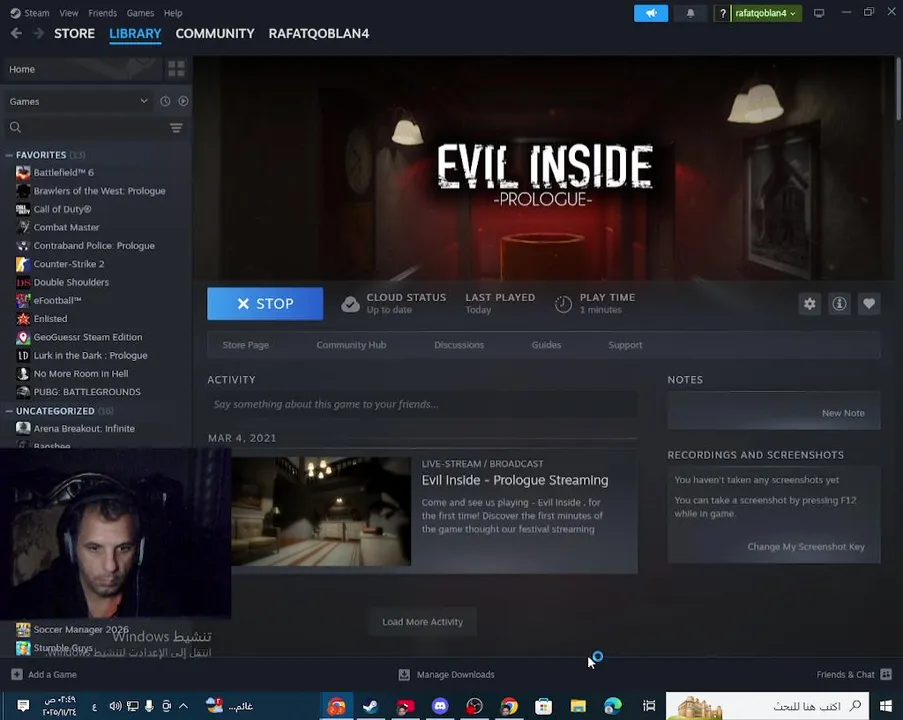Open the Friends & Chat icon
The image size is (903, 720).
tap(886, 674)
